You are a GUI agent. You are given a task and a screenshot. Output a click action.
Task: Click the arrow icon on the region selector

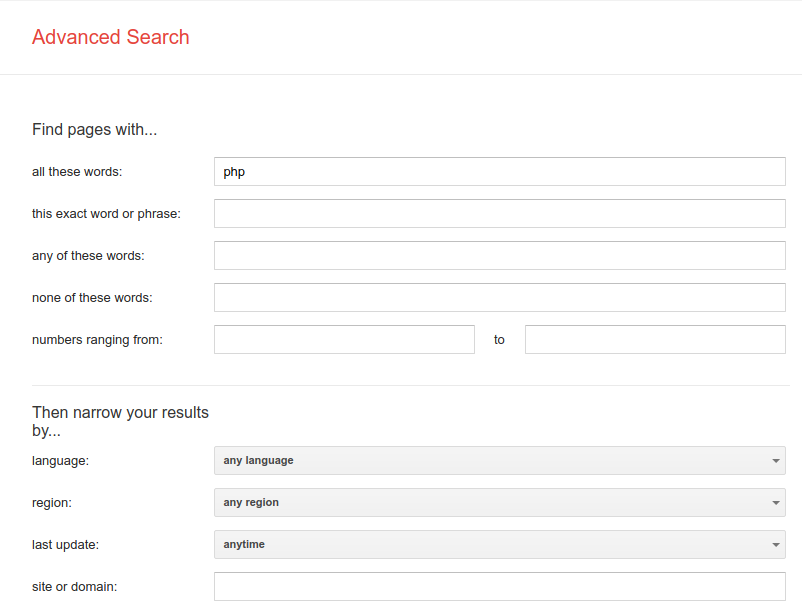(776, 503)
